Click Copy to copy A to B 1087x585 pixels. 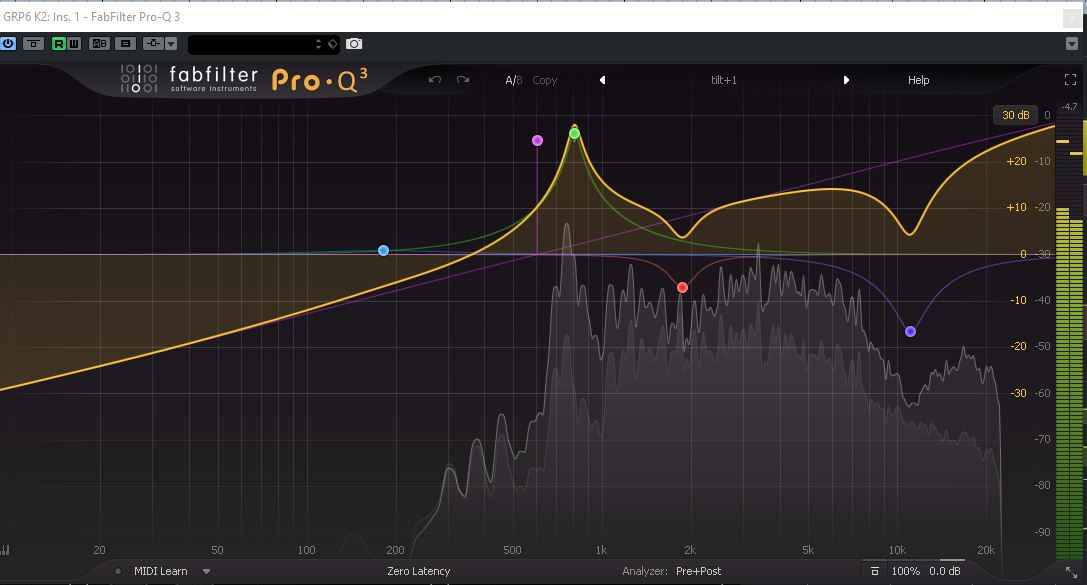[x=545, y=80]
